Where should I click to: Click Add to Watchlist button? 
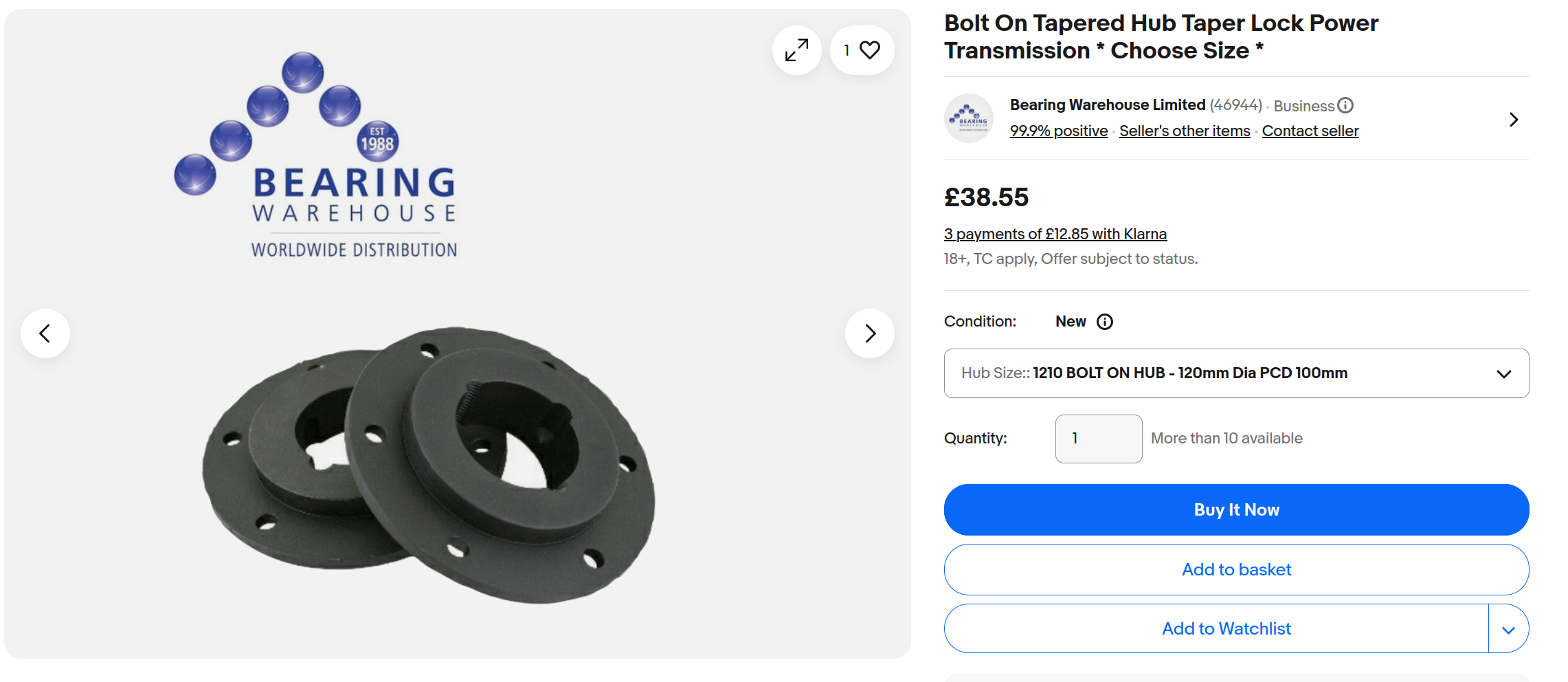[1226, 629]
